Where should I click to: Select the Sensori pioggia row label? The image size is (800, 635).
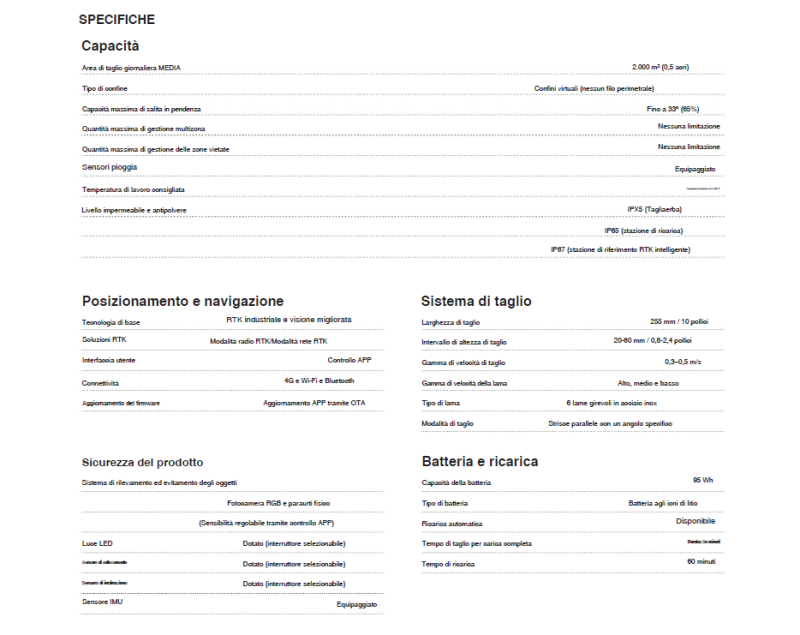click(110, 167)
